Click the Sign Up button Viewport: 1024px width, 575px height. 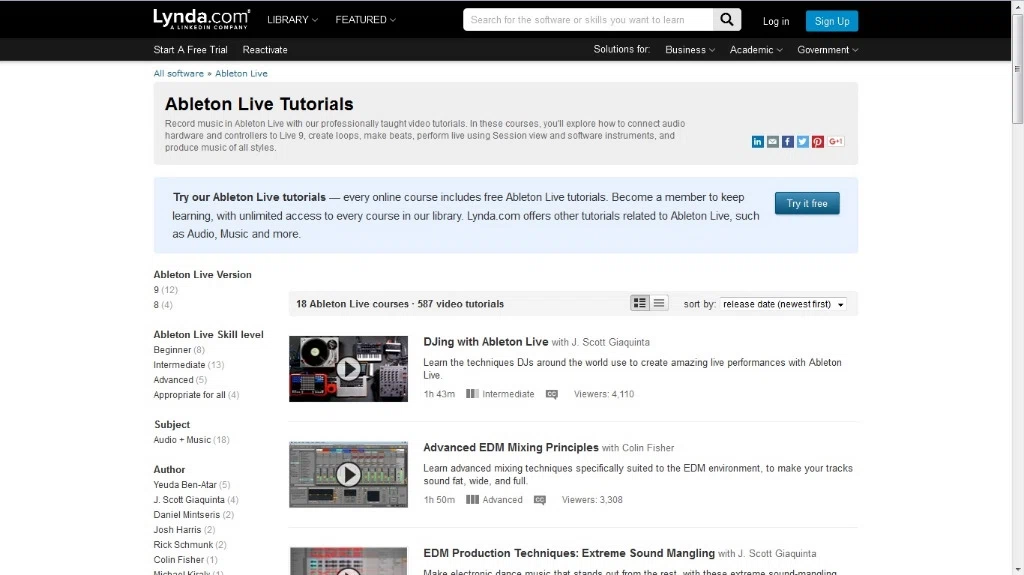(x=831, y=21)
